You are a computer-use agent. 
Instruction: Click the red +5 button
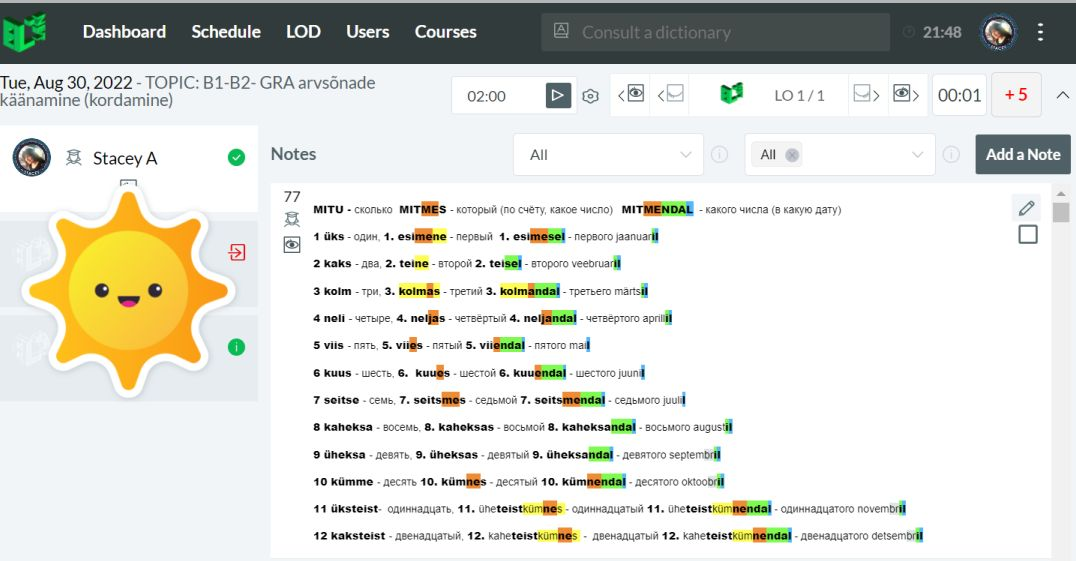(1016, 95)
